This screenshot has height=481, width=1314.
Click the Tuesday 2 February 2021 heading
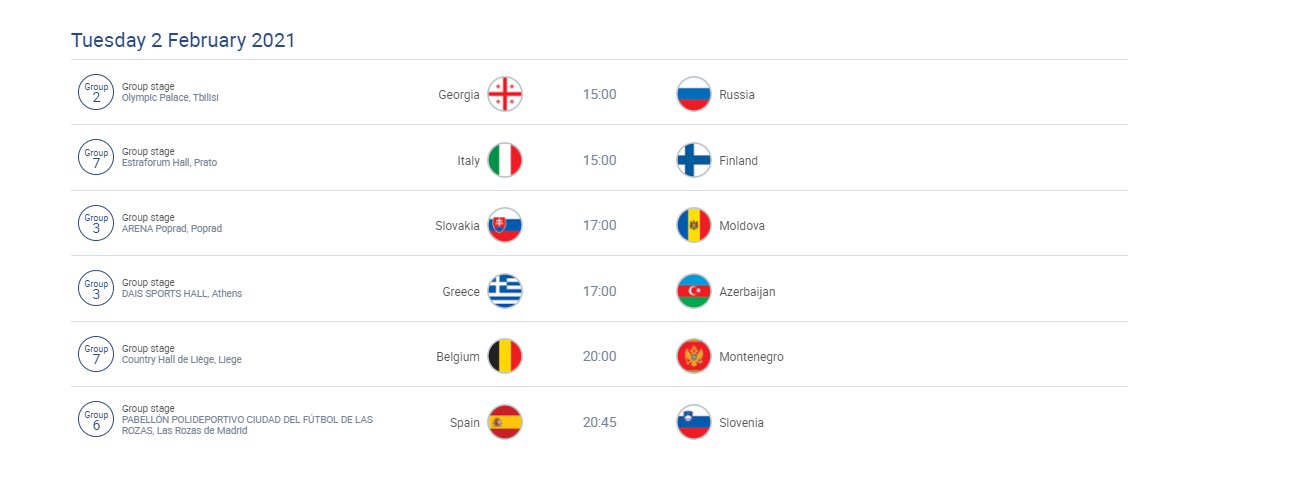click(x=183, y=40)
